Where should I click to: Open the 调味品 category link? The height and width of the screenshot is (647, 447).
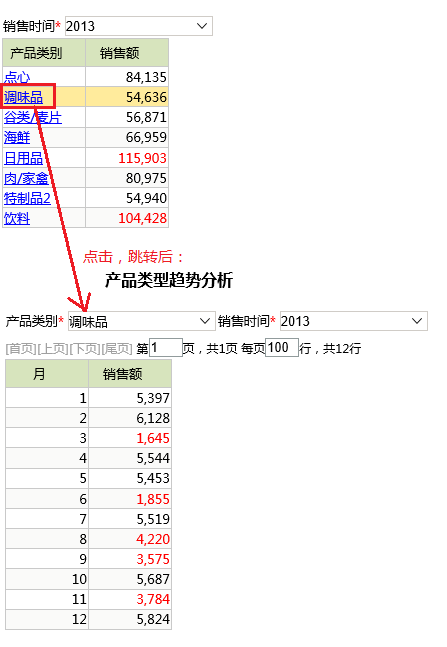pos(24,97)
